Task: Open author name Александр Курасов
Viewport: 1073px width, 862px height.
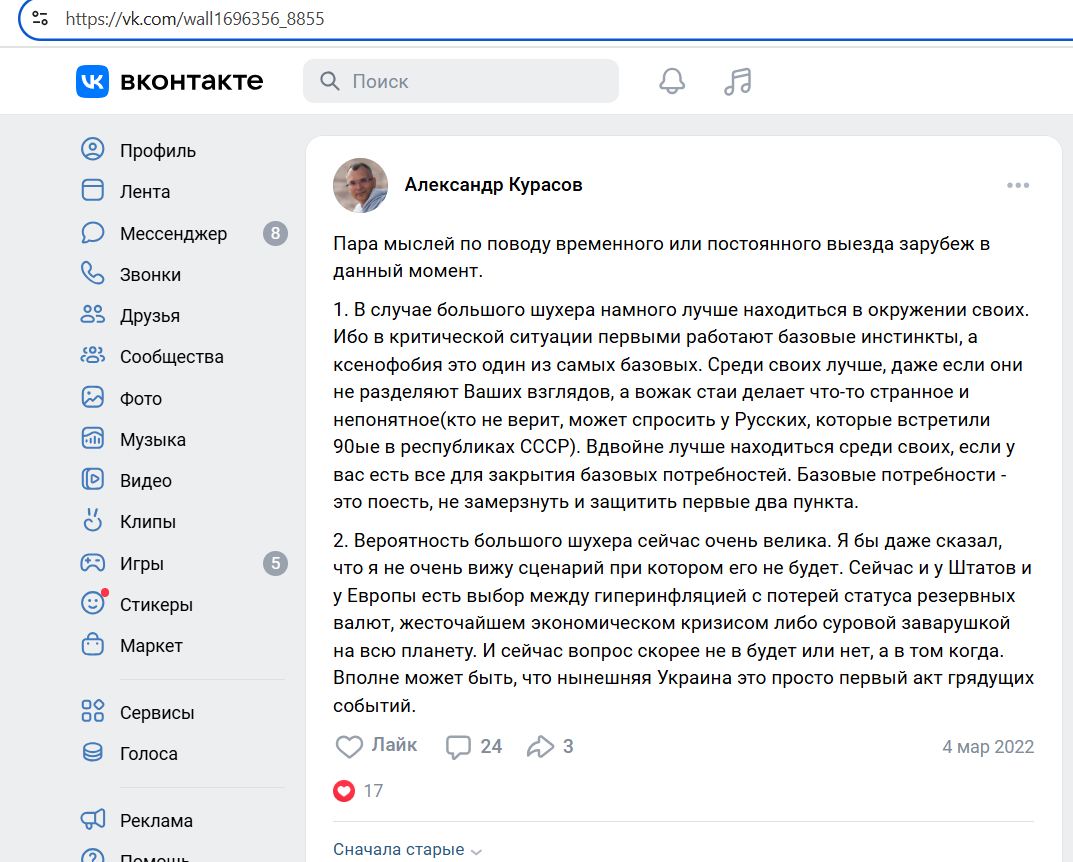Action: coord(493,185)
